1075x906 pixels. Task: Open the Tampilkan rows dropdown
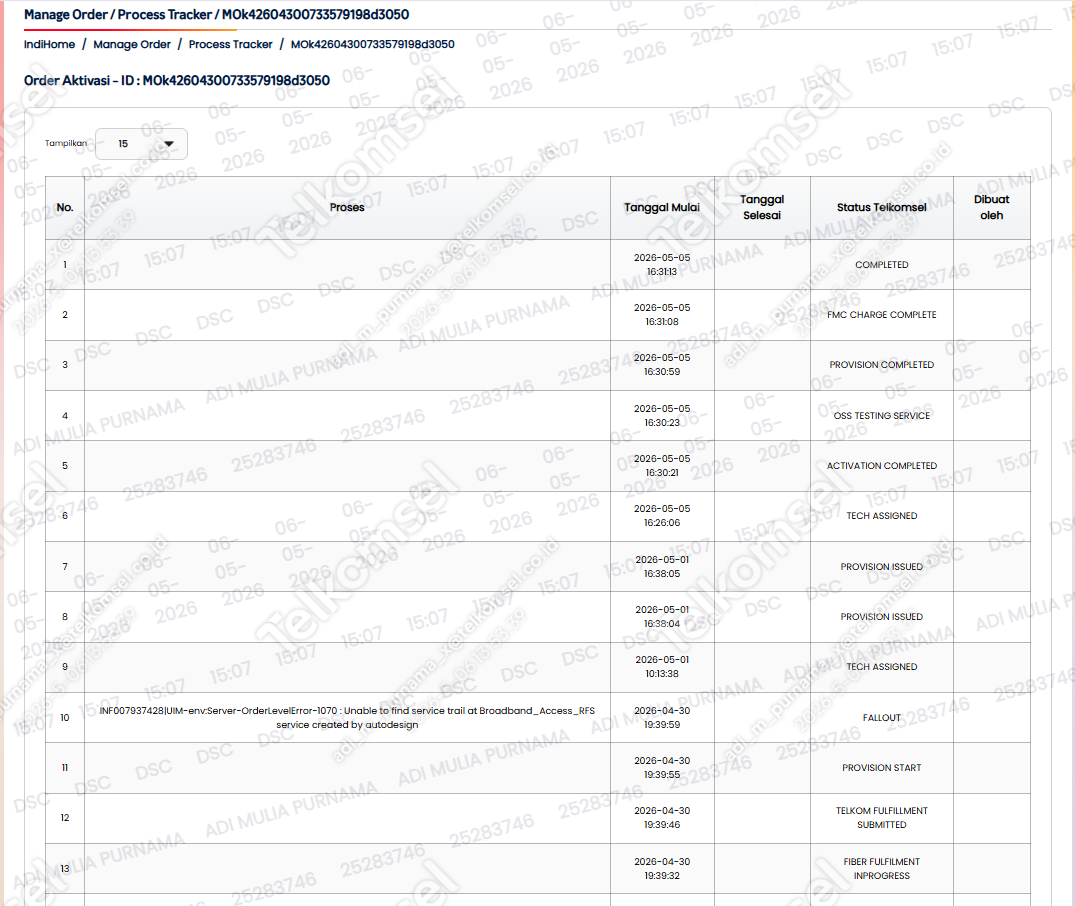point(141,144)
